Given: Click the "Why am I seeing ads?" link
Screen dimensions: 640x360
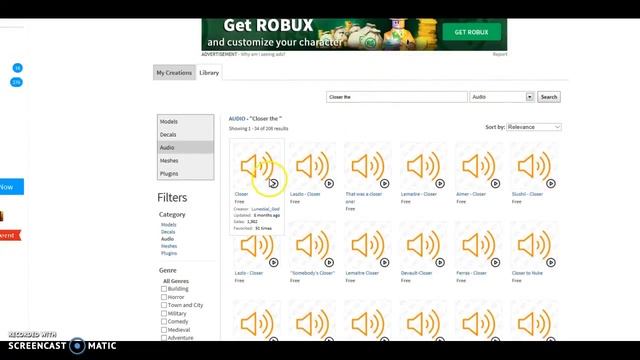Looking at the screenshot, I should (263, 54).
